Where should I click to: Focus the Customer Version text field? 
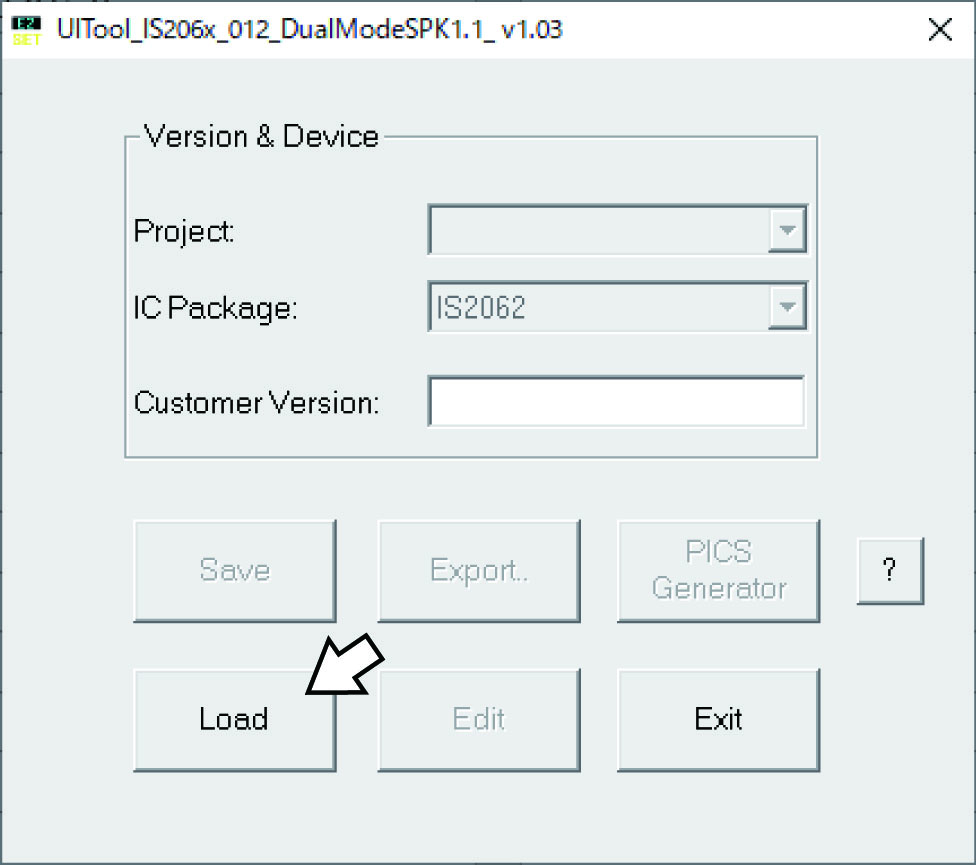pos(616,402)
